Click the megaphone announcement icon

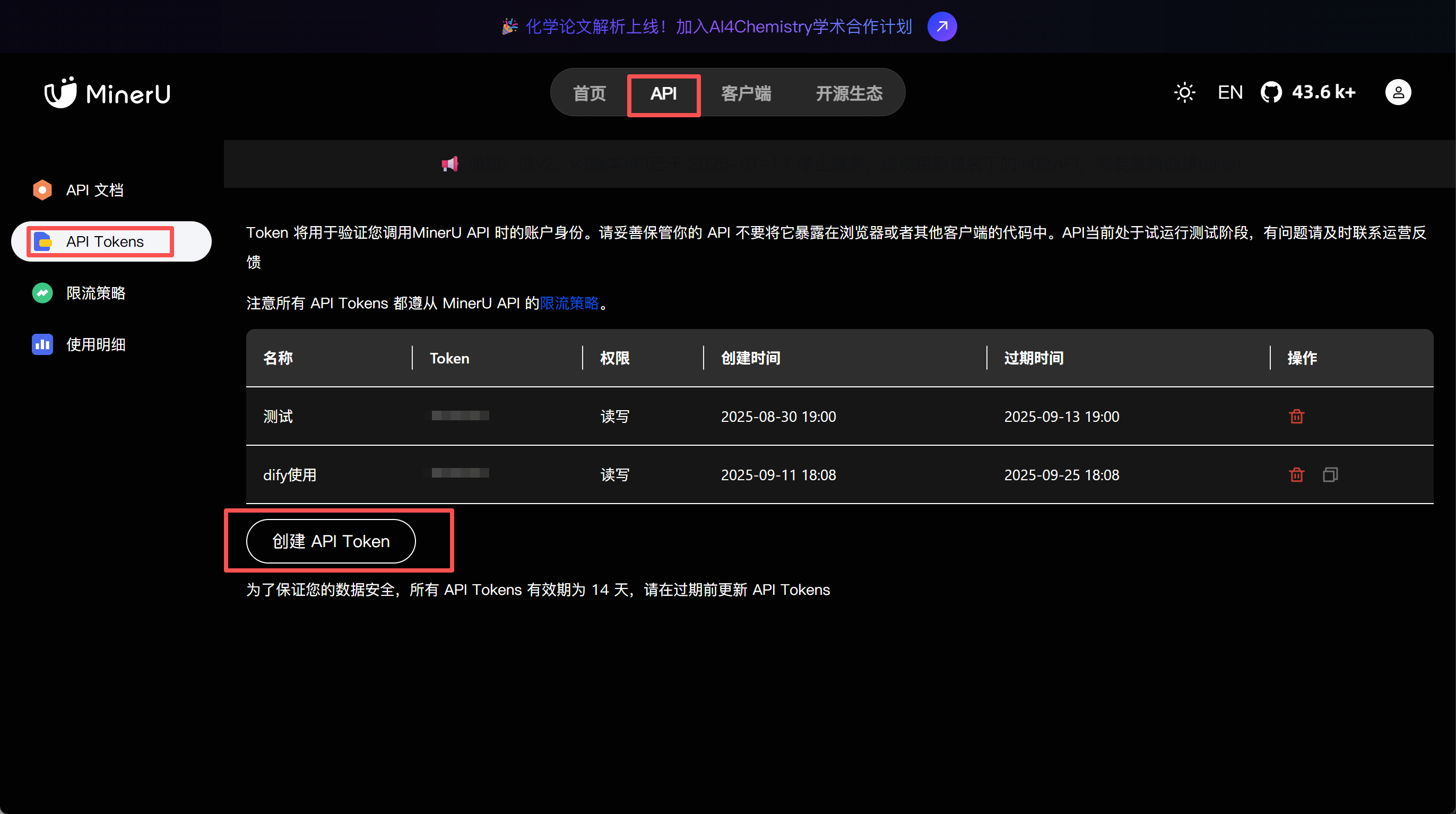coord(449,164)
